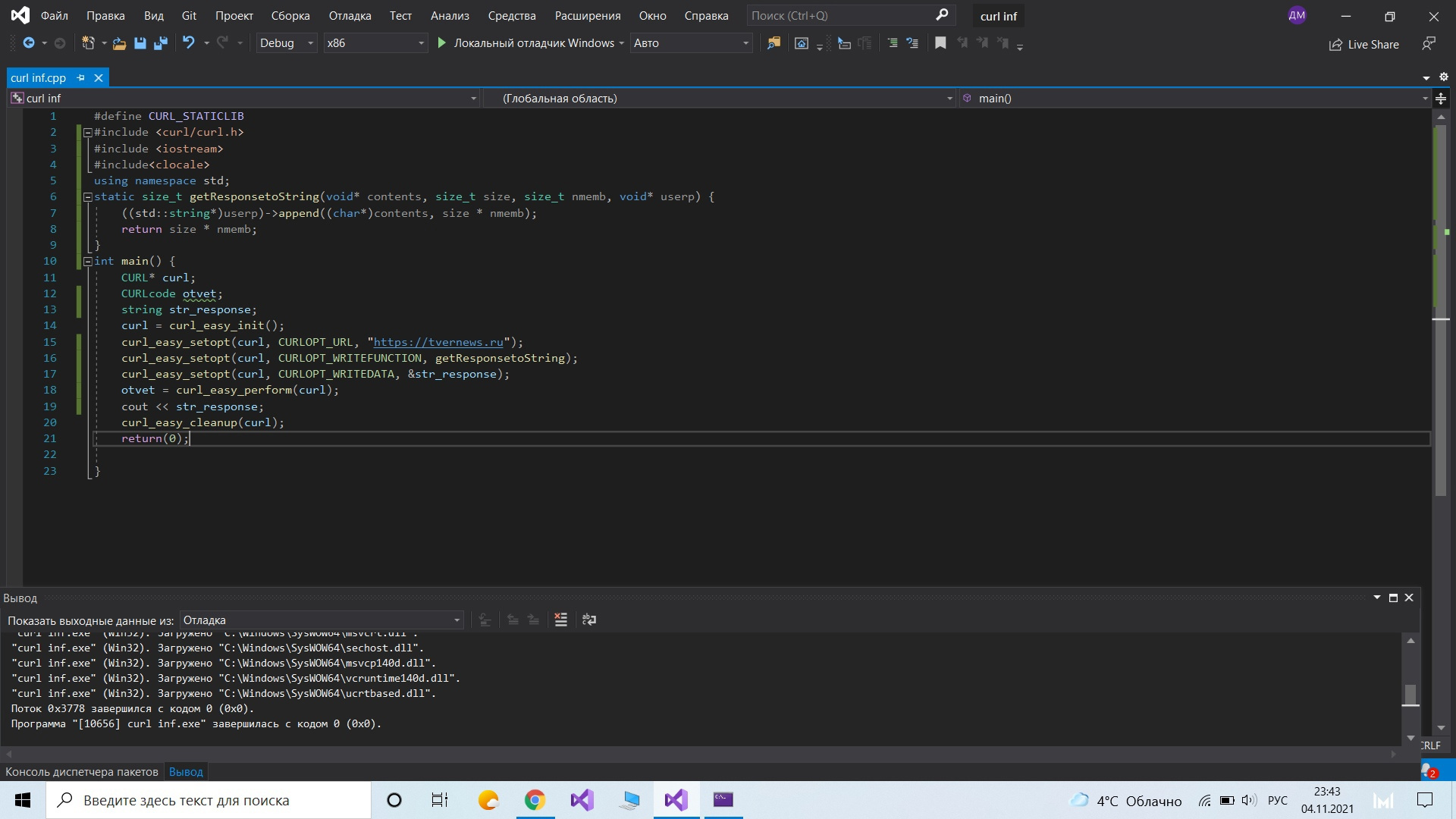Open the Сборка menu

tap(290, 16)
